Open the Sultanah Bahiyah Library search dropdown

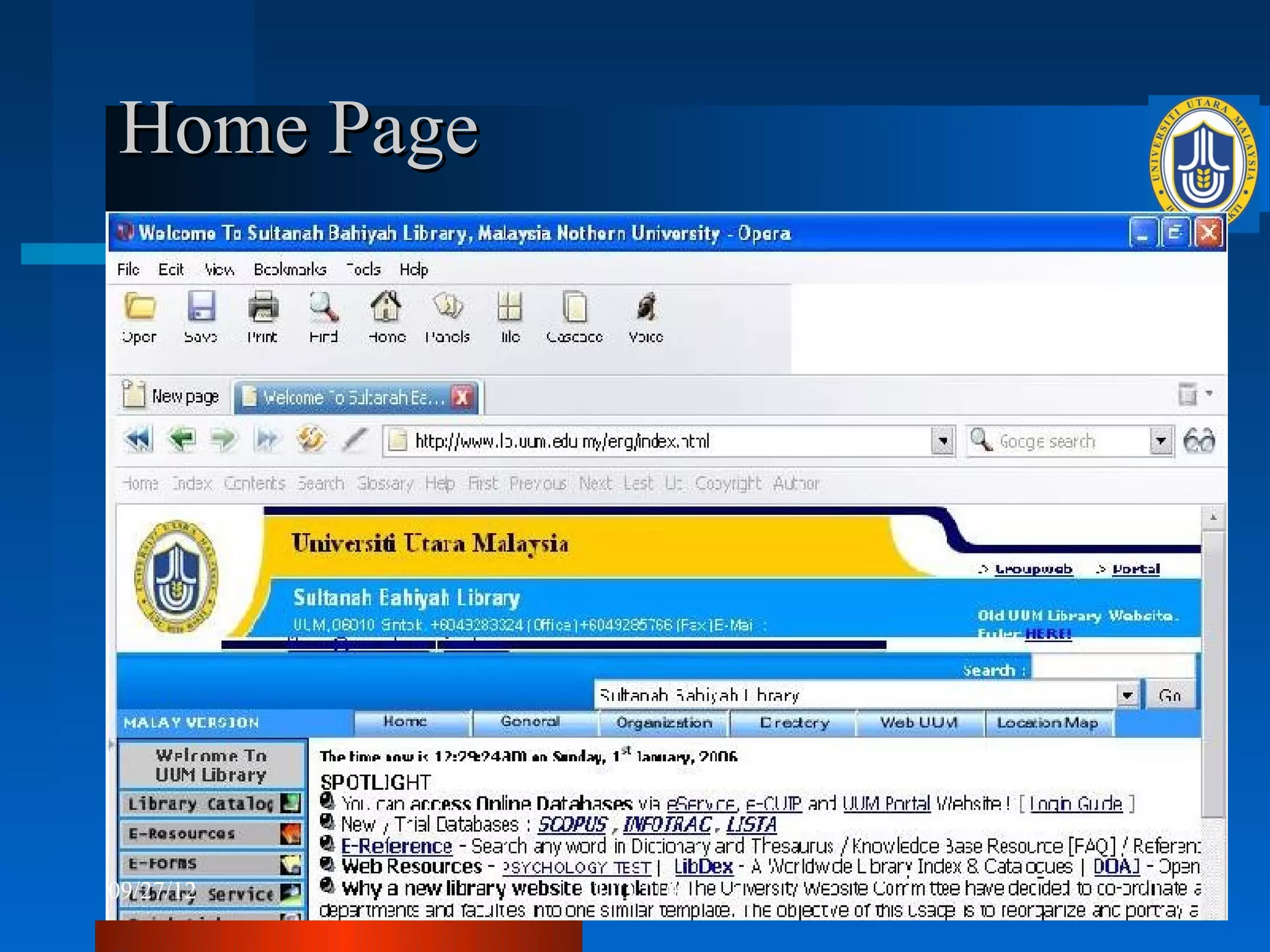coord(1127,695)
